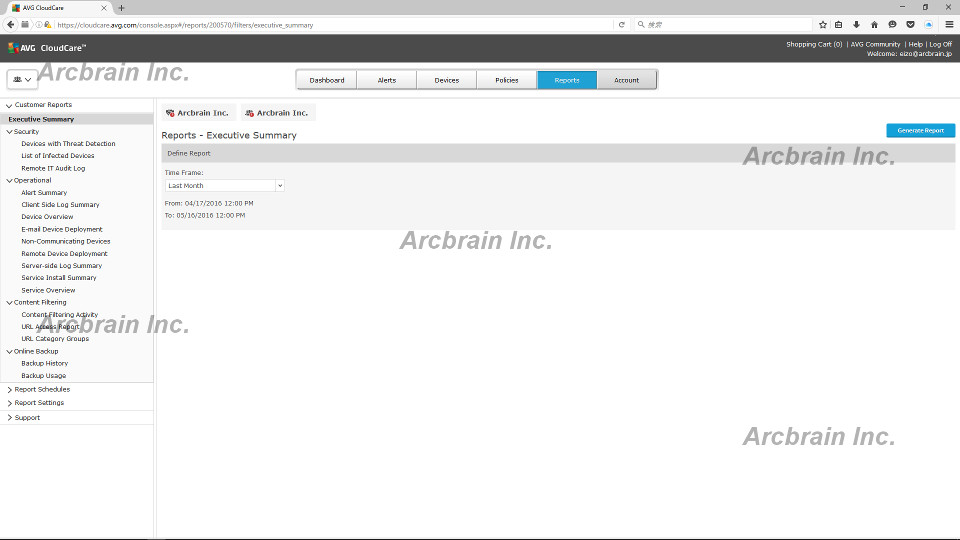
Task: Open the Service Overview report
Action: pos(48,290)
